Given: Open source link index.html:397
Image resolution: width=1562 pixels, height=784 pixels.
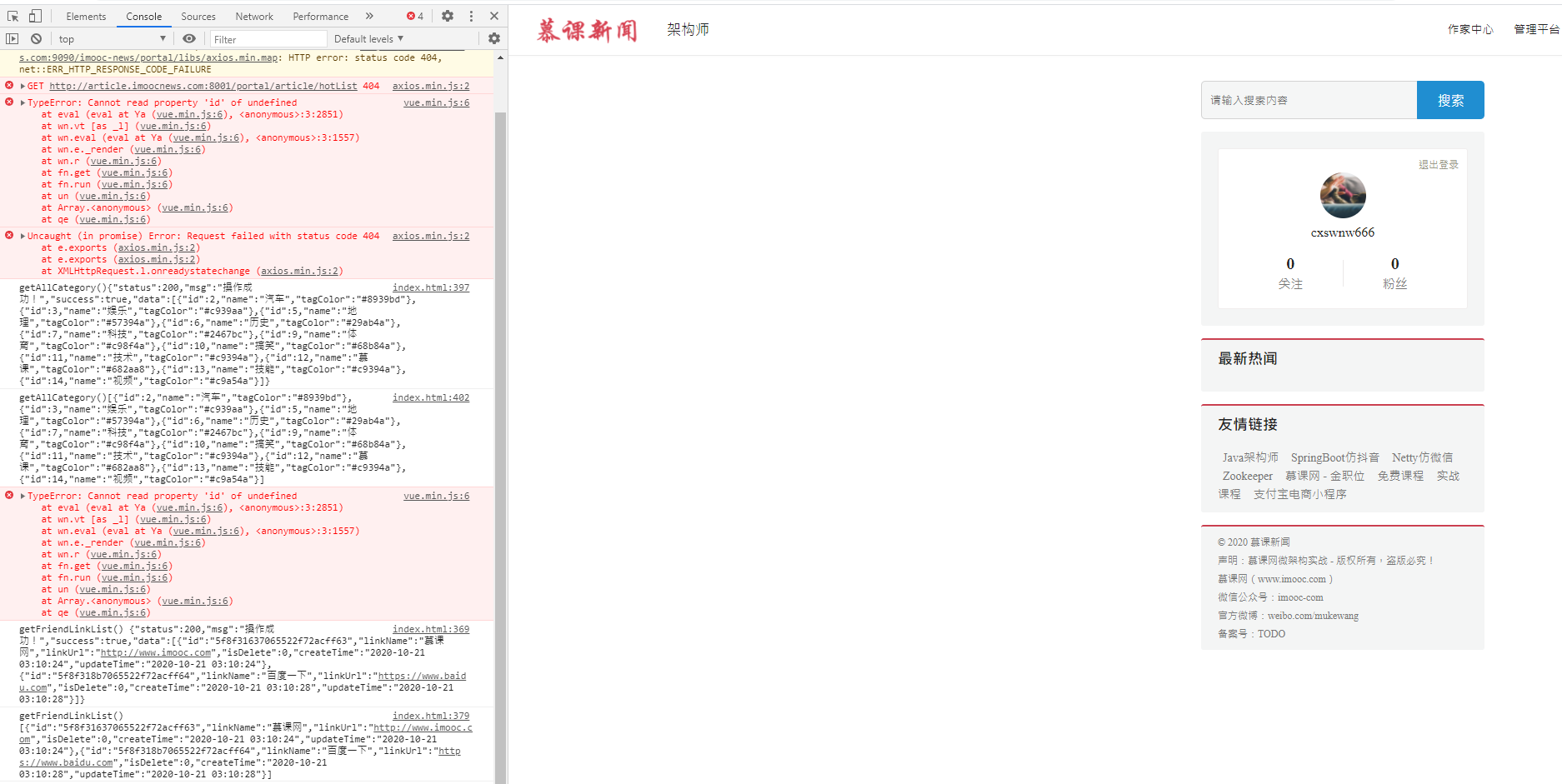Looking at the screenshot, I should [431, 287].
